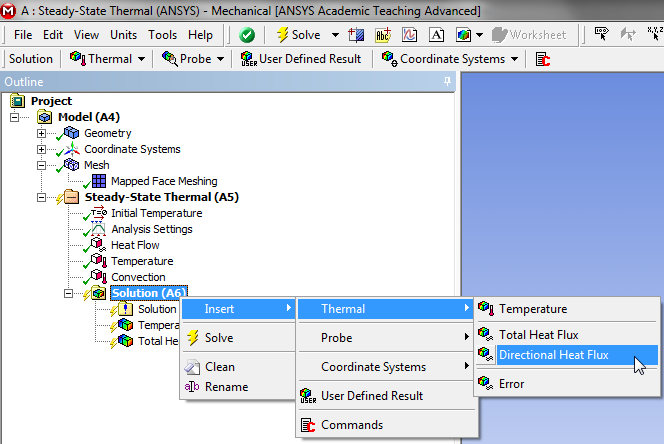
Task: Open the Thermal submenu entry
Action: tap(385, 309)
